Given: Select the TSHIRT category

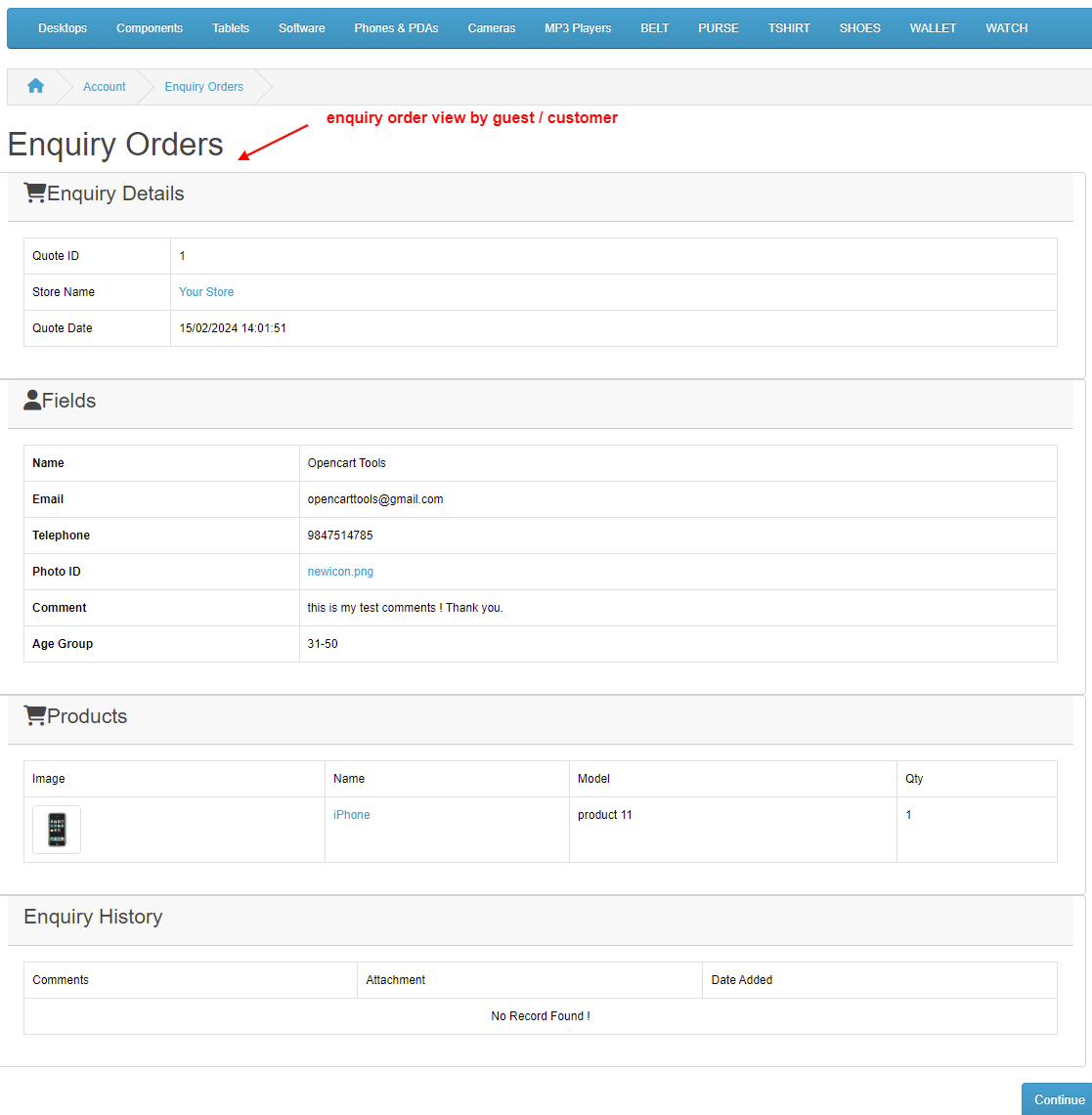Looking at the screenshot, I should 789,28.
